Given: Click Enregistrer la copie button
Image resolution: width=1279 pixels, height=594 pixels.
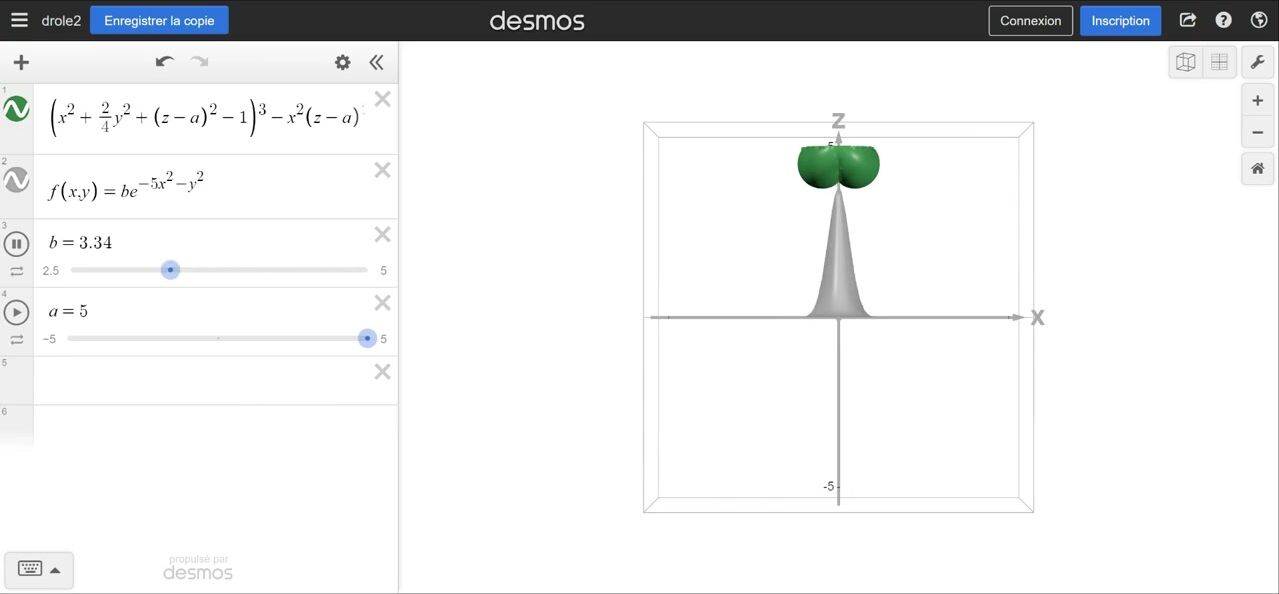Looking at the screenshot, I should 159,20.
